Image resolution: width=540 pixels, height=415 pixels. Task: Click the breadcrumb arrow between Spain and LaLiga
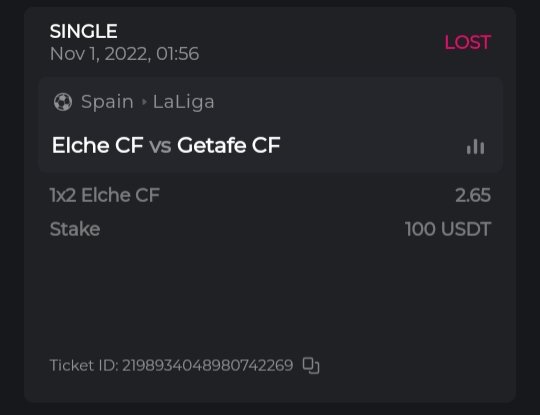click(x=144, y=102)
